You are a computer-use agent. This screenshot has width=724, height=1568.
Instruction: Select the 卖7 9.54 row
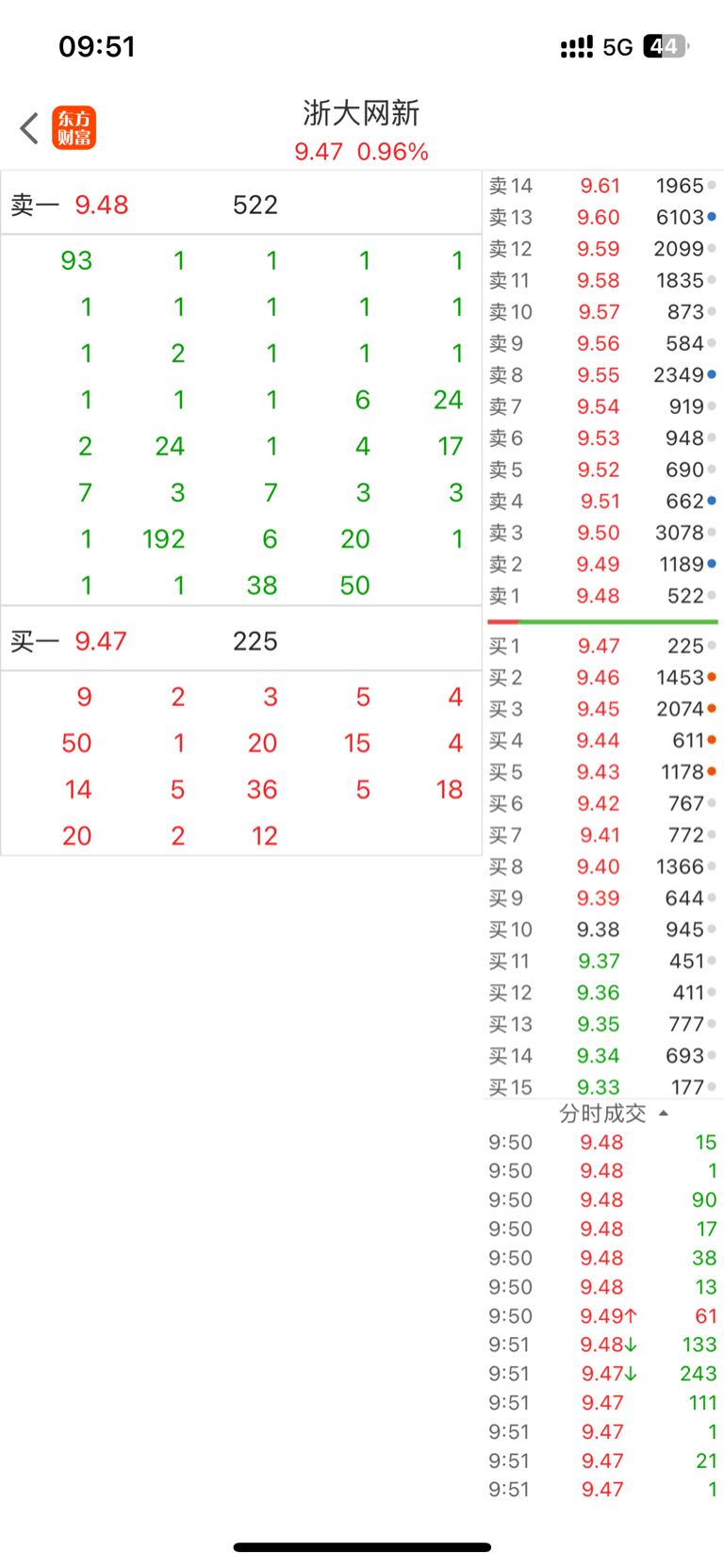[603, 406]
